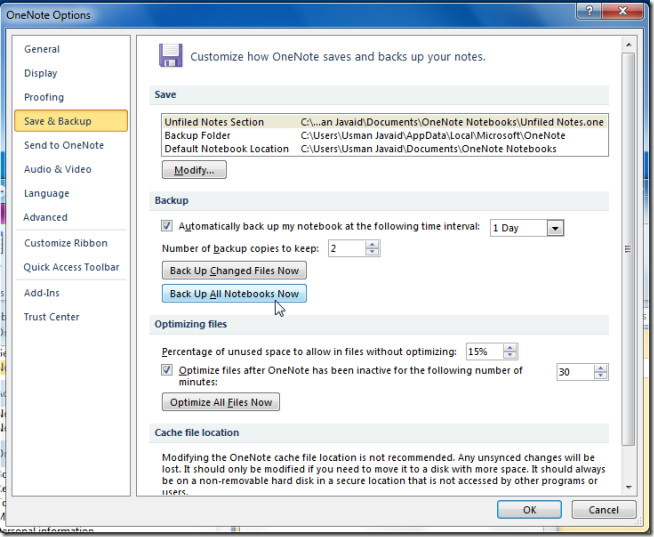Open the Advanced options category
Screen dimensions: 654x537
click(x=45, y=217)
